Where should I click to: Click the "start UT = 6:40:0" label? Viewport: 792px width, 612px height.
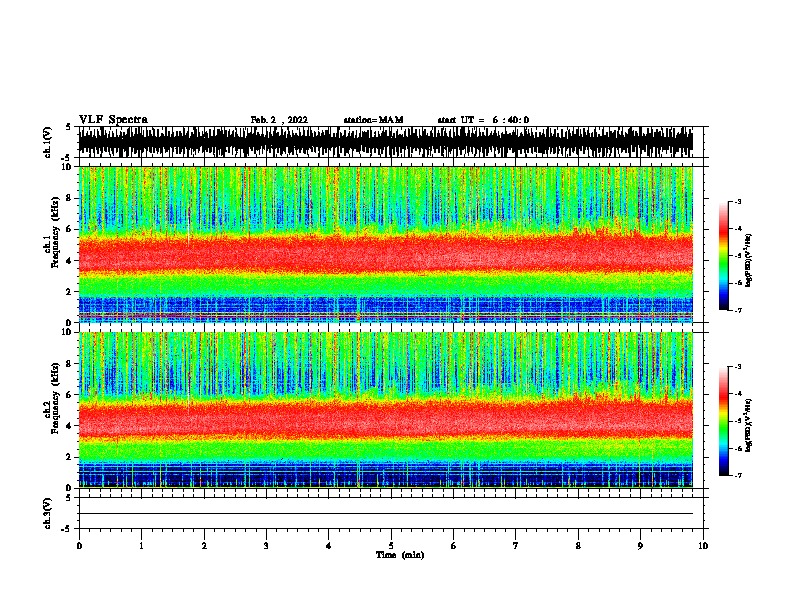click(483, 120)
